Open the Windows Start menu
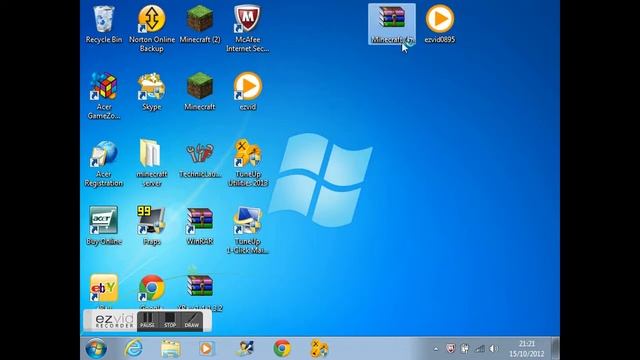640x360 pixels. [96, 349]
